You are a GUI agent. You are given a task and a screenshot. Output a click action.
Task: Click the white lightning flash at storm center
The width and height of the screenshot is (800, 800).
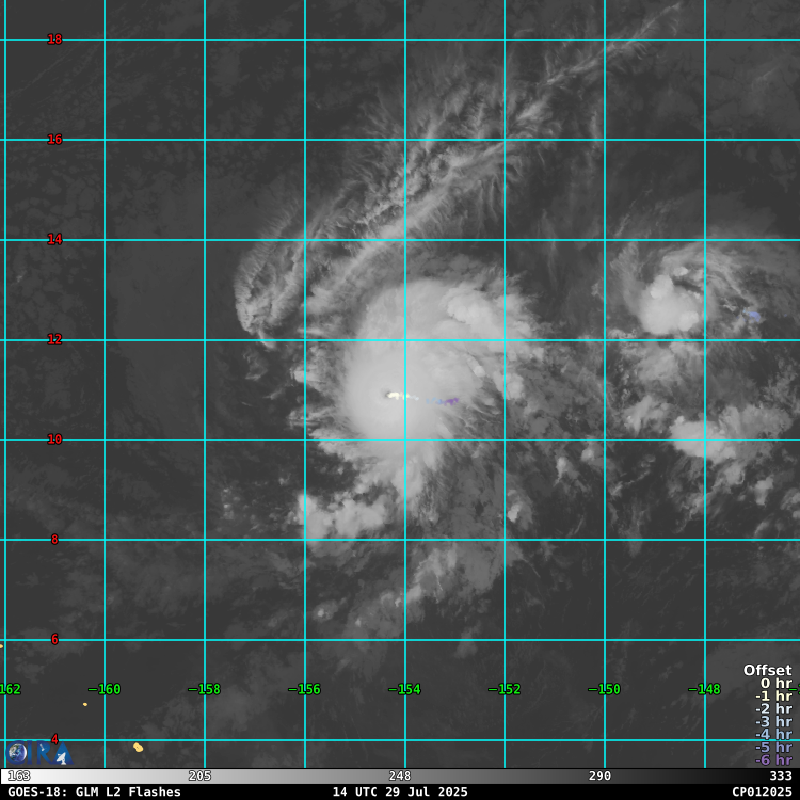click(396, 396)
